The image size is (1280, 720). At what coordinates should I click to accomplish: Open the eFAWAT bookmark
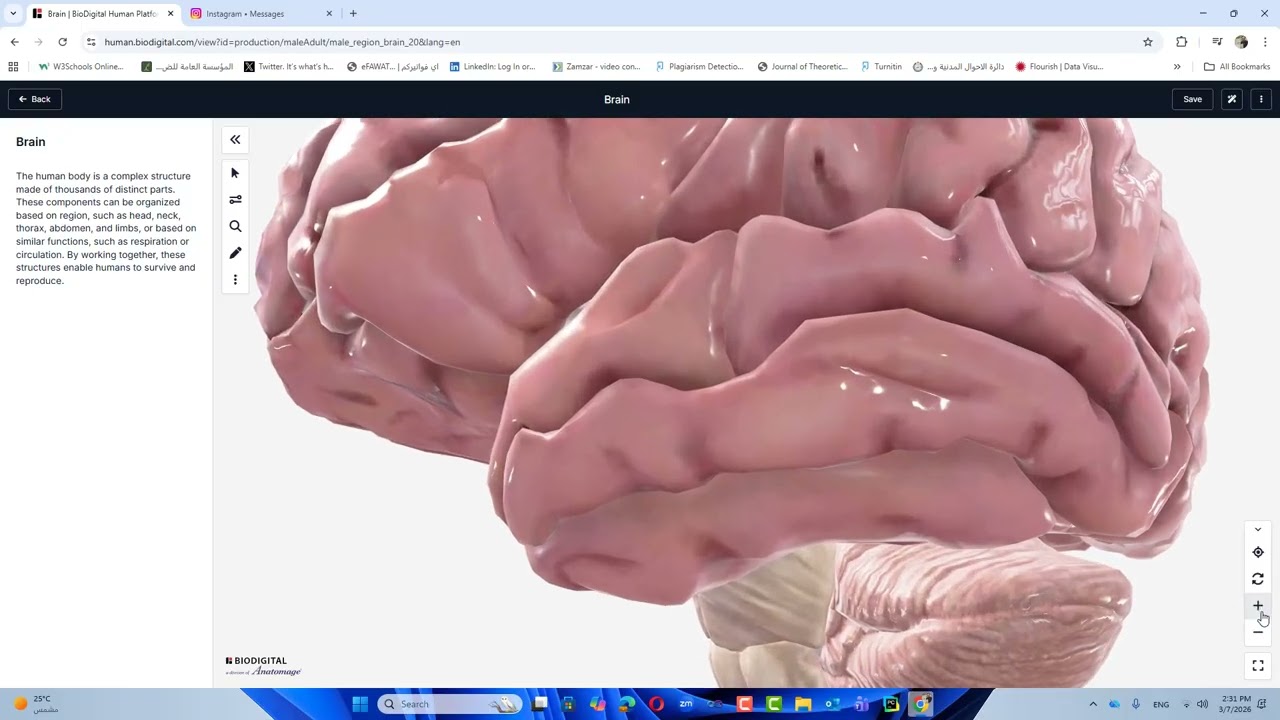click(393, 67)
